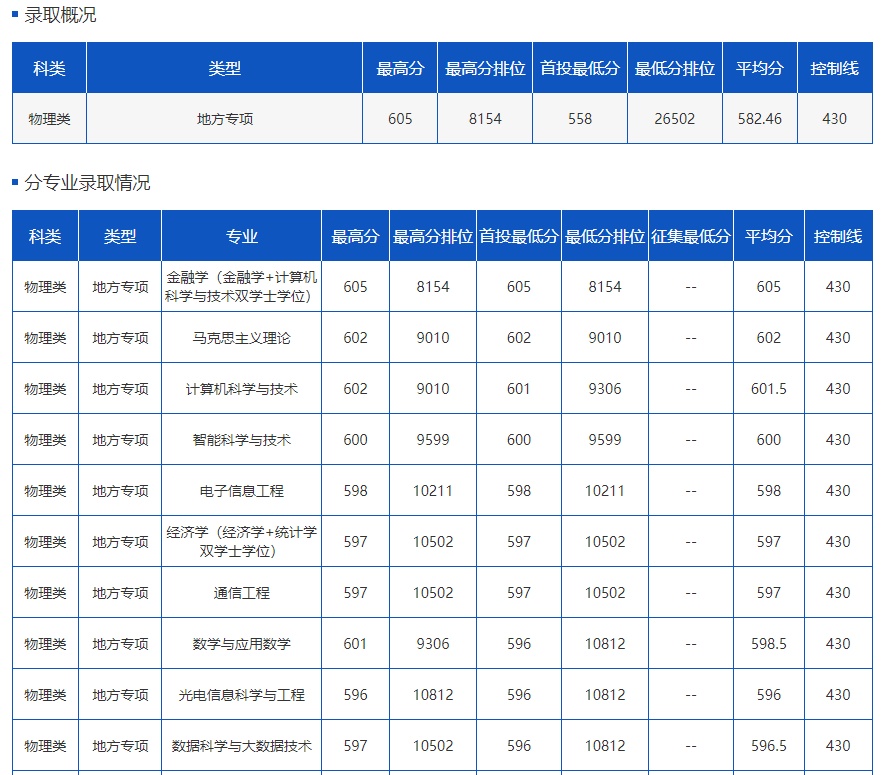Select major 金融学（金融学+计算机科学与技术双学士学位）
The image size is (893, 775).
pos(241,286)
